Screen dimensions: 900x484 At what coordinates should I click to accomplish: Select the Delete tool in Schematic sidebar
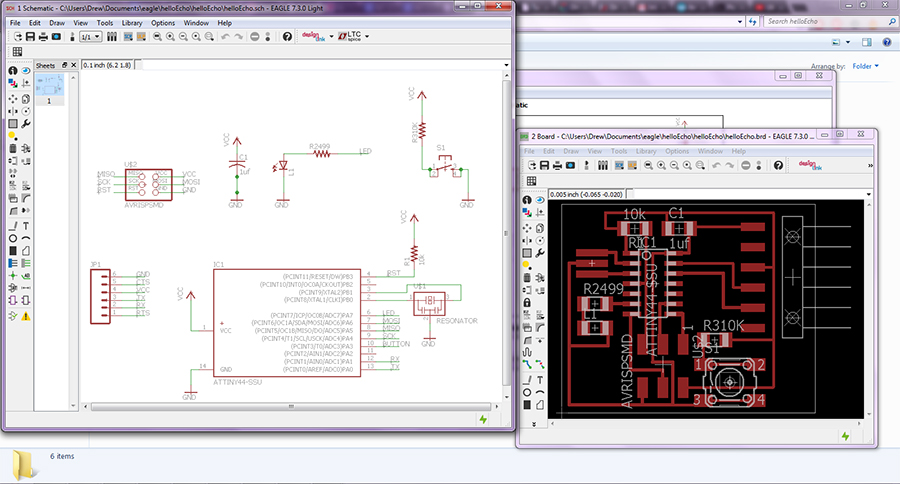click(x=13, y=148)
